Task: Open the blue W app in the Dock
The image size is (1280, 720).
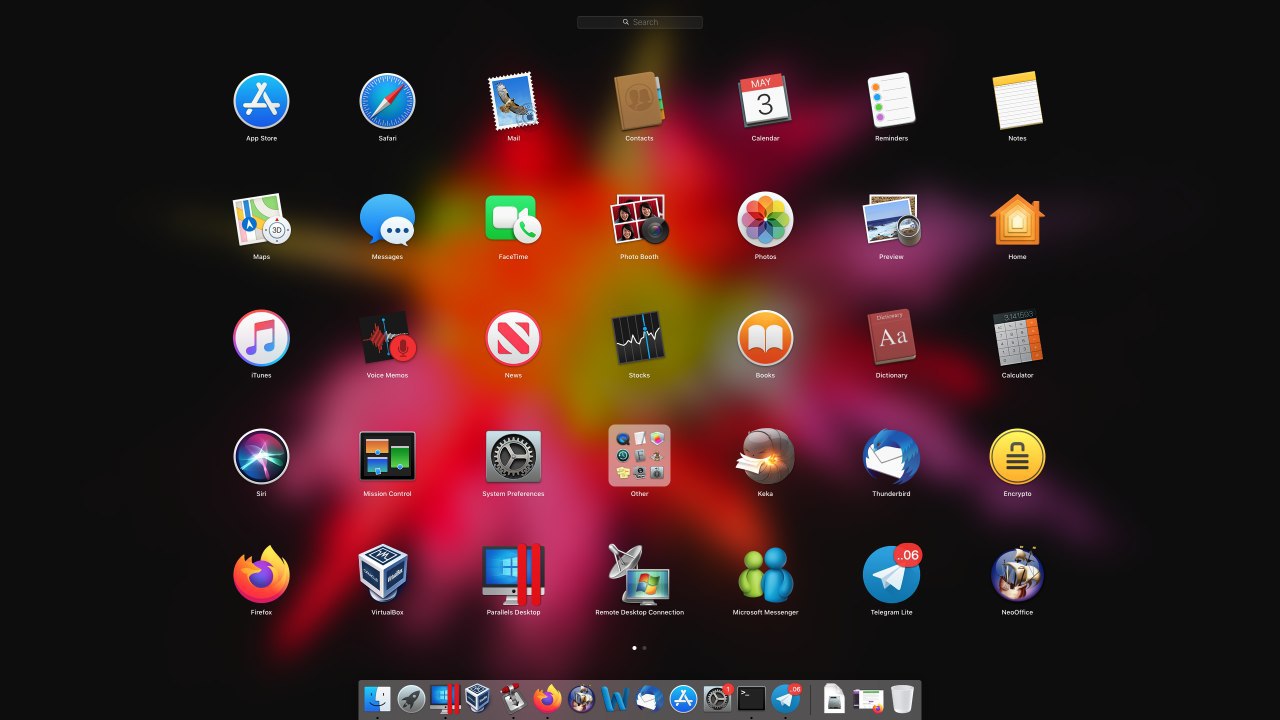Action: (615, 699)
